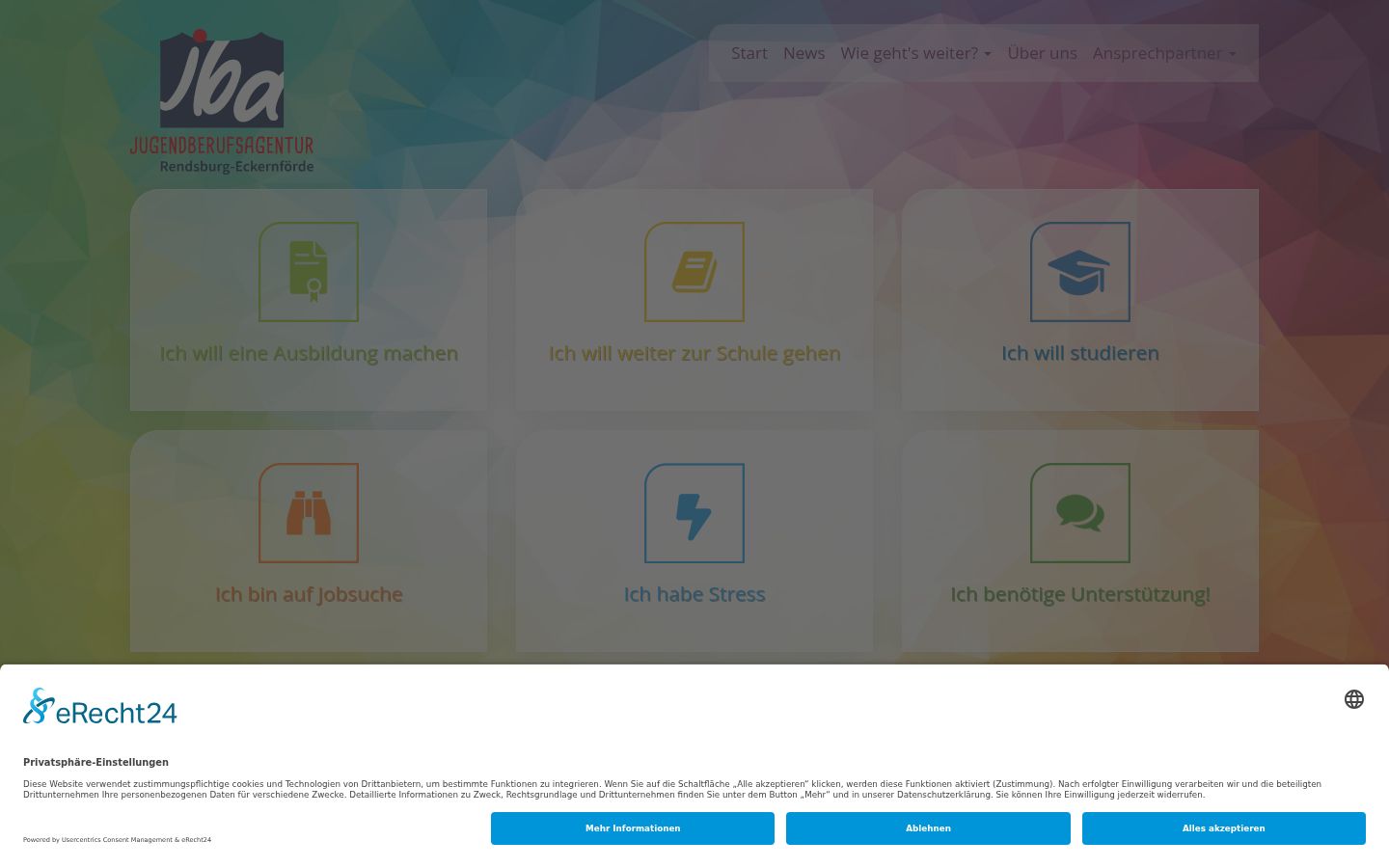
Task: Open the Über uns page
Action: 1042,53
